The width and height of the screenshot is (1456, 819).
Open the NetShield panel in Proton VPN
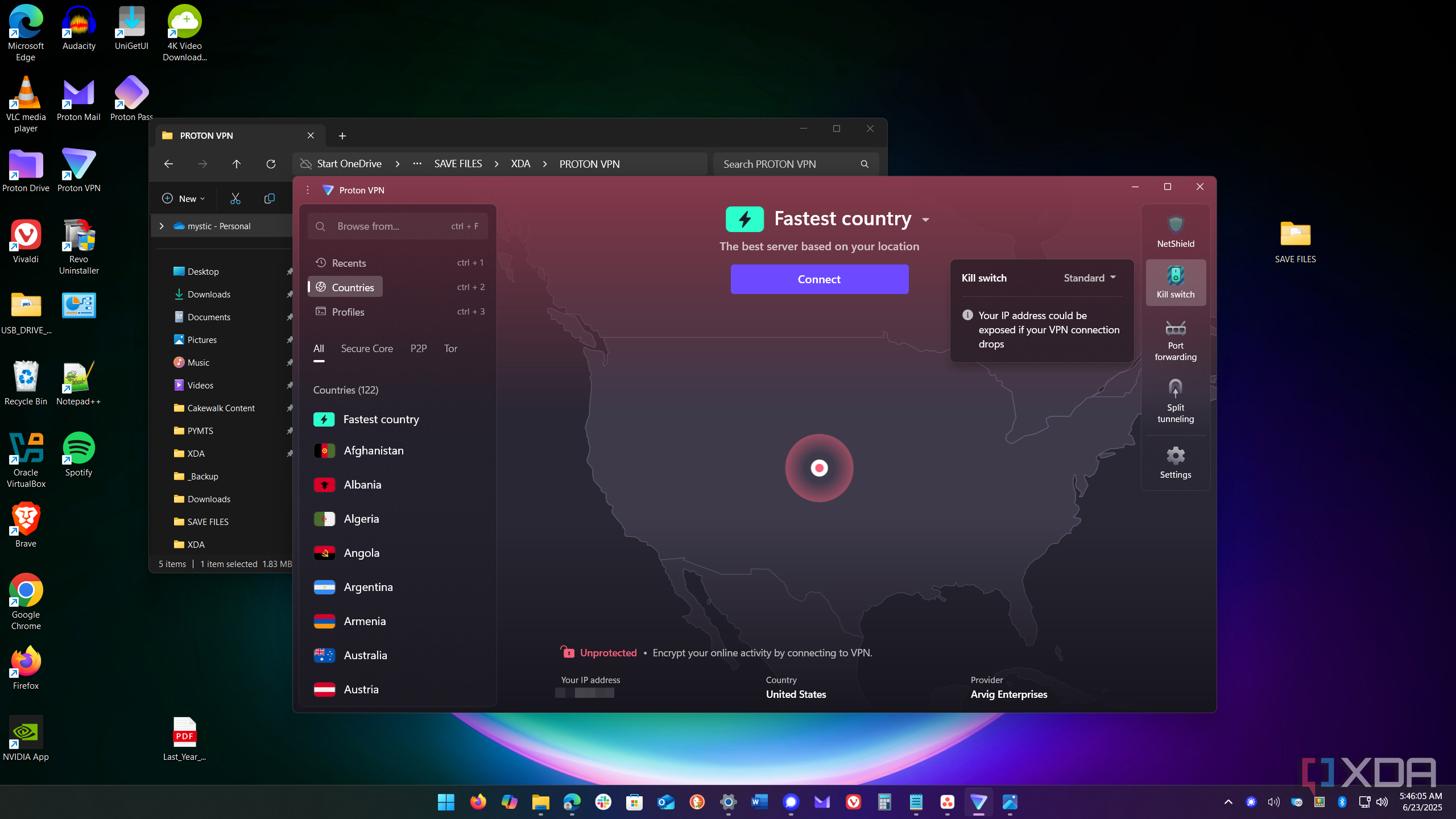click(1175, 231)
